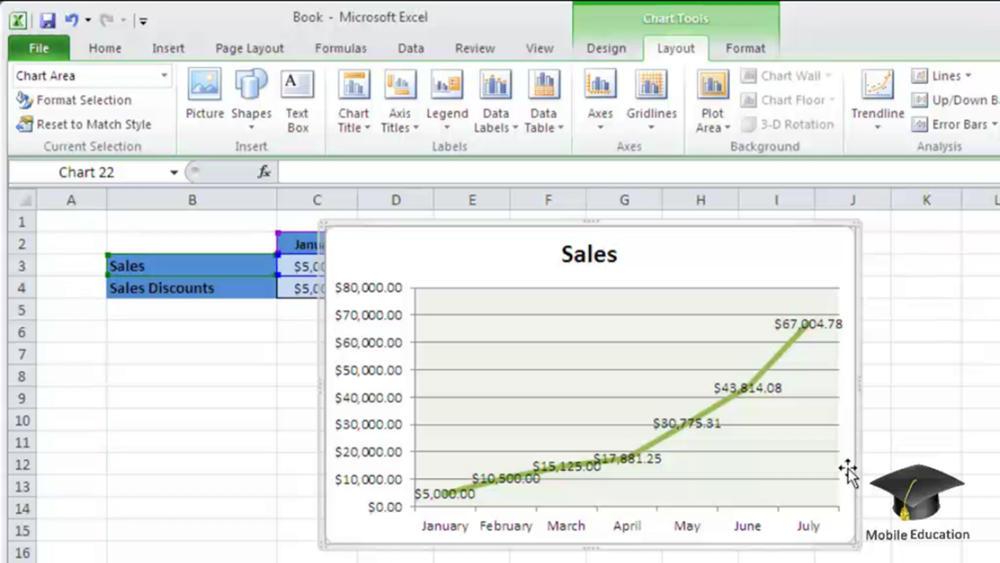Screen dimensions: 1000x563
Task: Select the Sales cell in column B
Action: point(192,266)
